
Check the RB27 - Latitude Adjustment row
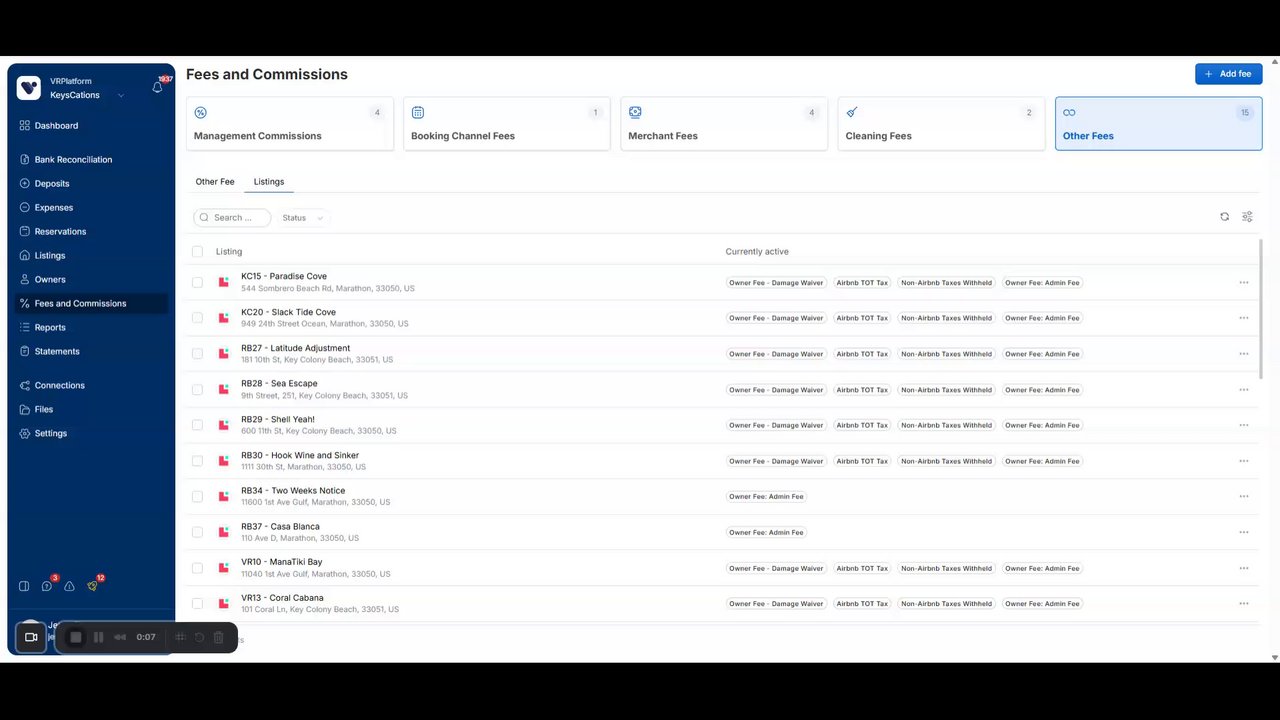(197, 354)
